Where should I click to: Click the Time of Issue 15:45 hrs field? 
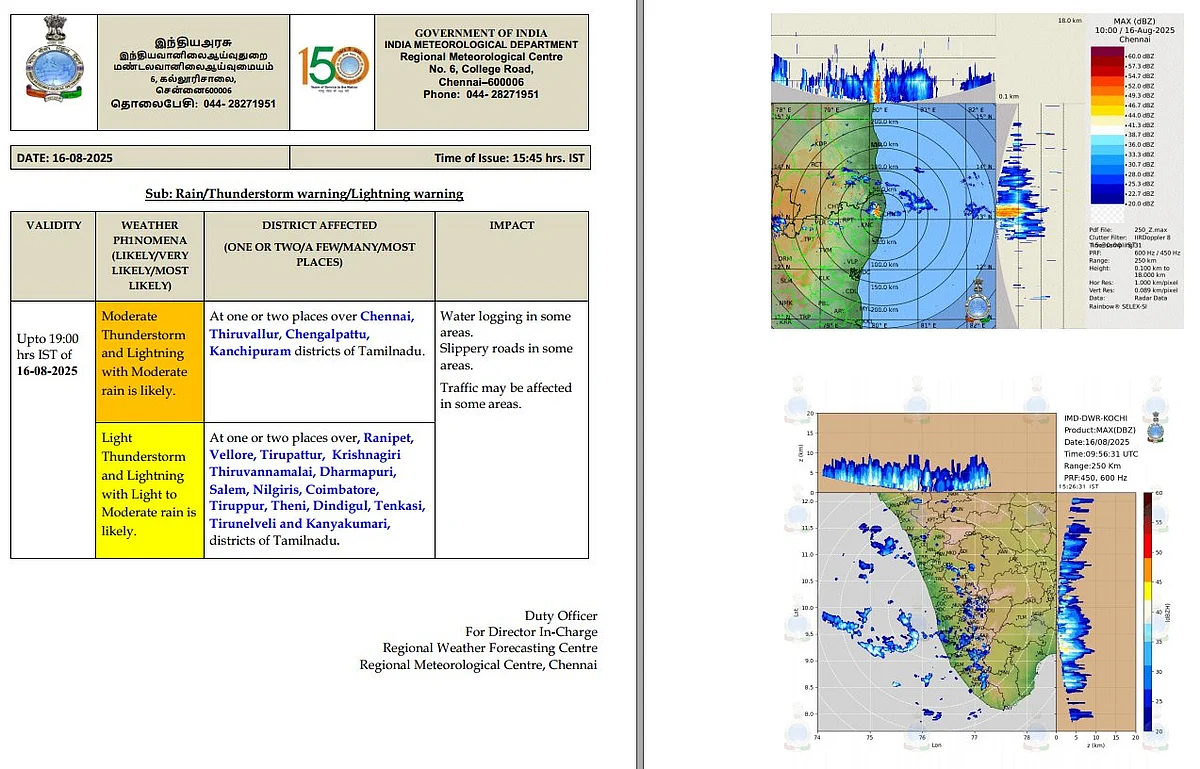click(439, 157)
